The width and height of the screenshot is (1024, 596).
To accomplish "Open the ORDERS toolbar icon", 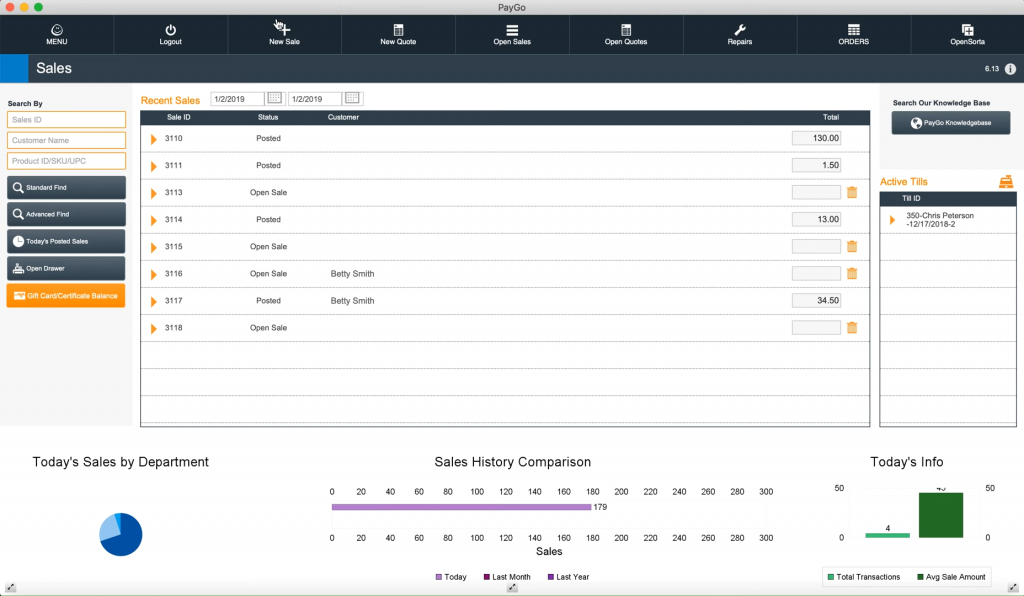I will coord(854,33).
